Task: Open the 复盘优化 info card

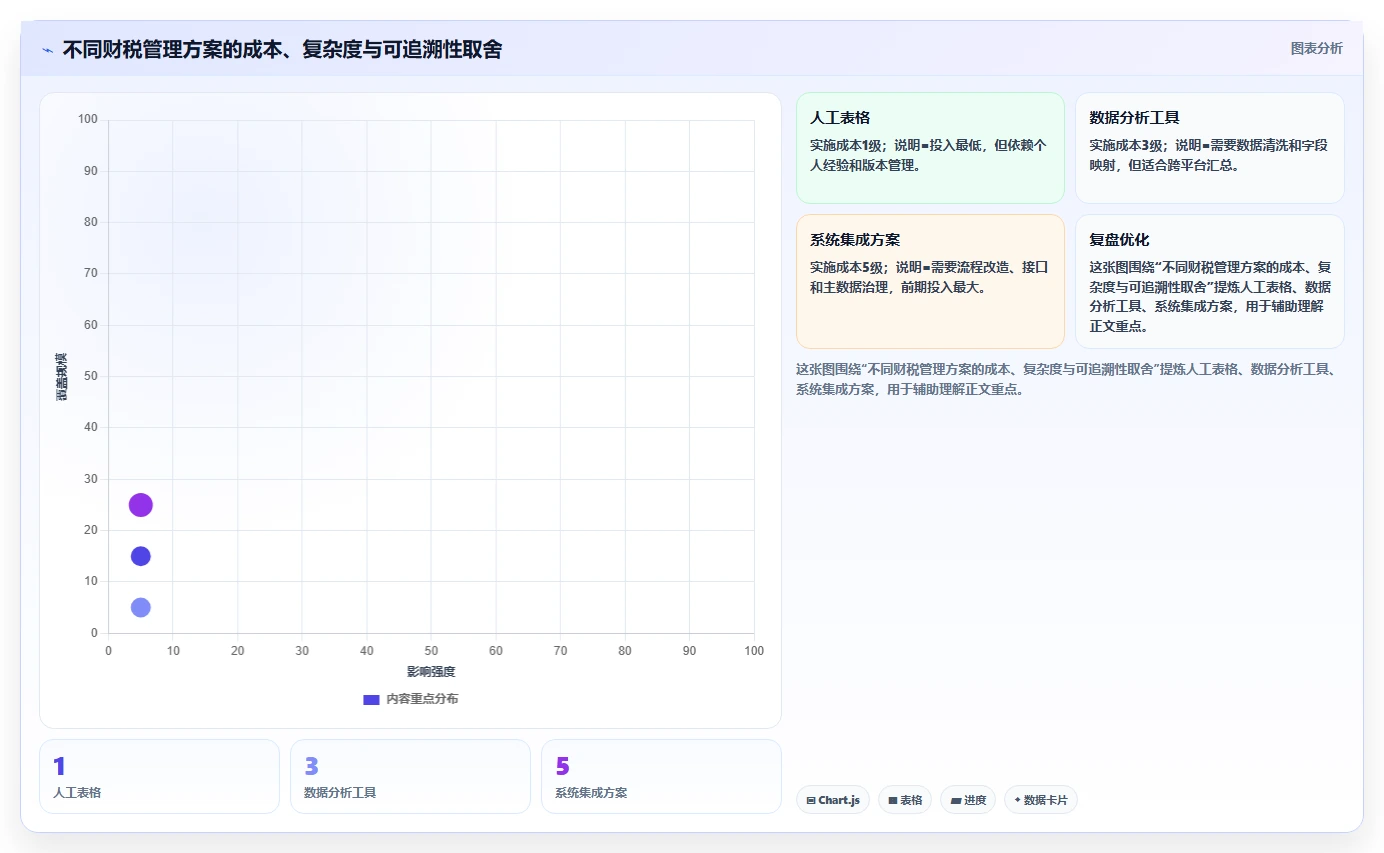Action: (x=1209, y=281)
